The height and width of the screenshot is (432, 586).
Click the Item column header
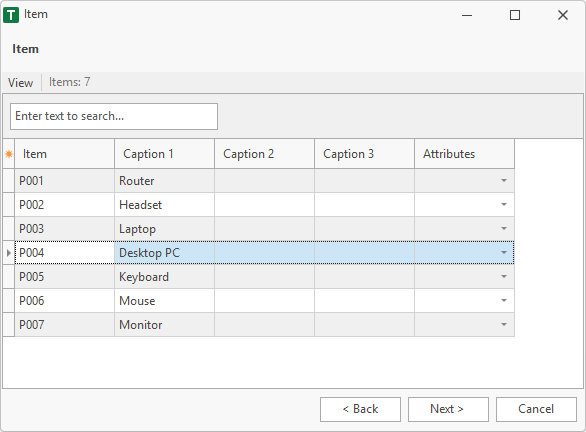click(64, 154)
